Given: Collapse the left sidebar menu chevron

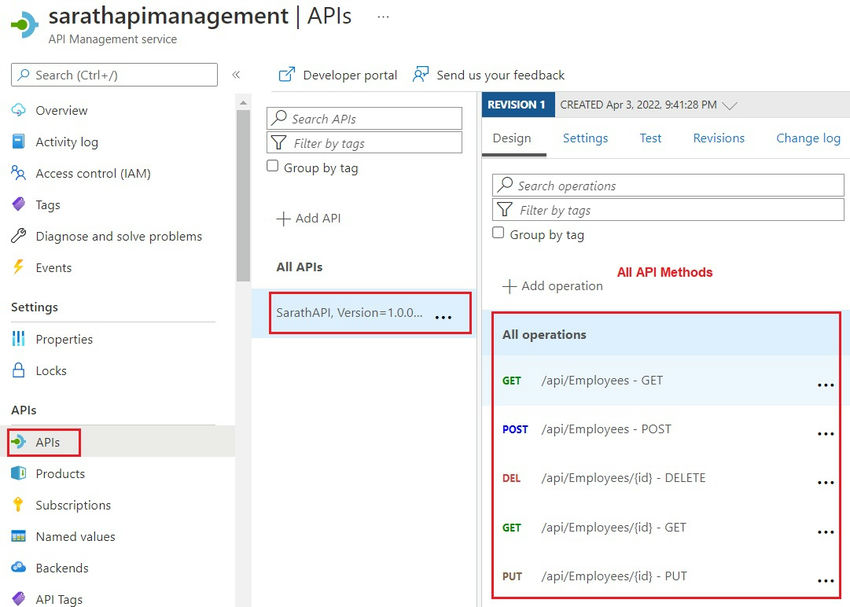Looking at the screenshot, I should (x=236, y=75).
